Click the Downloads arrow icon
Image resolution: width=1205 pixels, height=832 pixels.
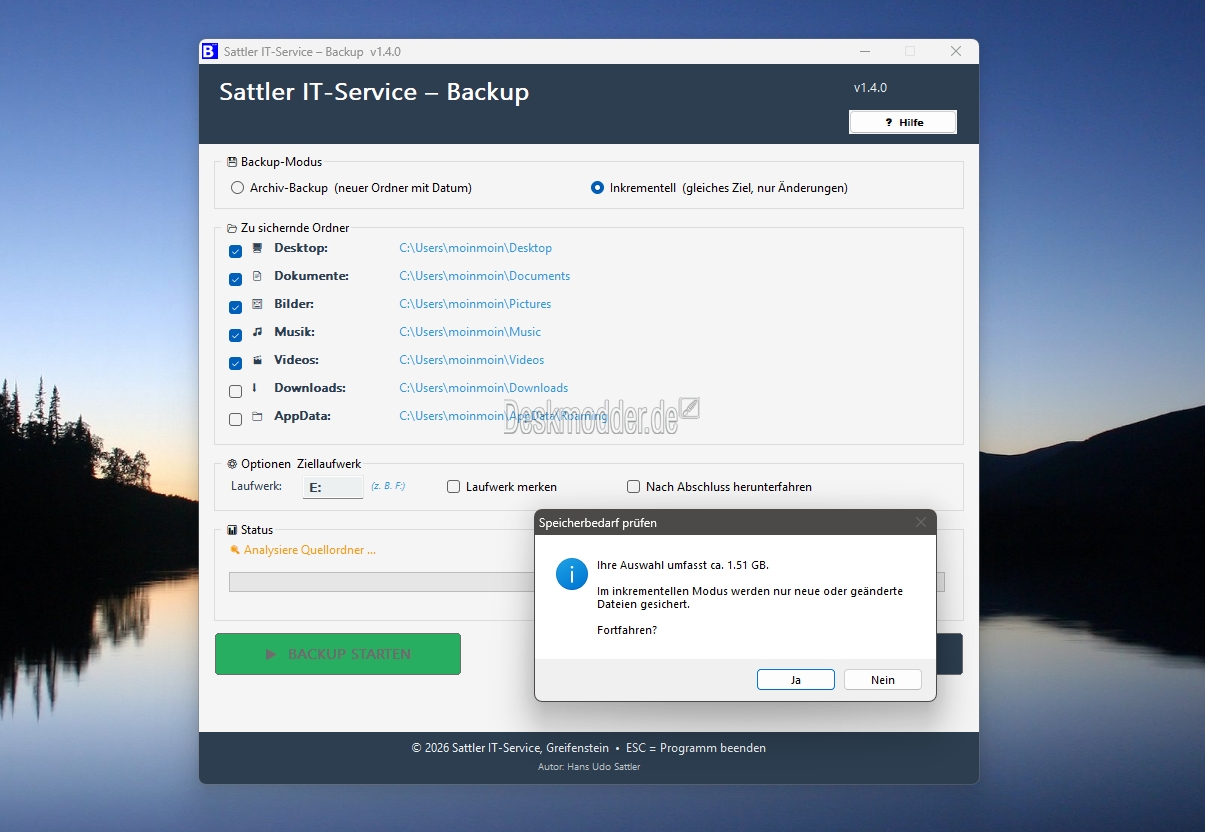coord(255,388)
